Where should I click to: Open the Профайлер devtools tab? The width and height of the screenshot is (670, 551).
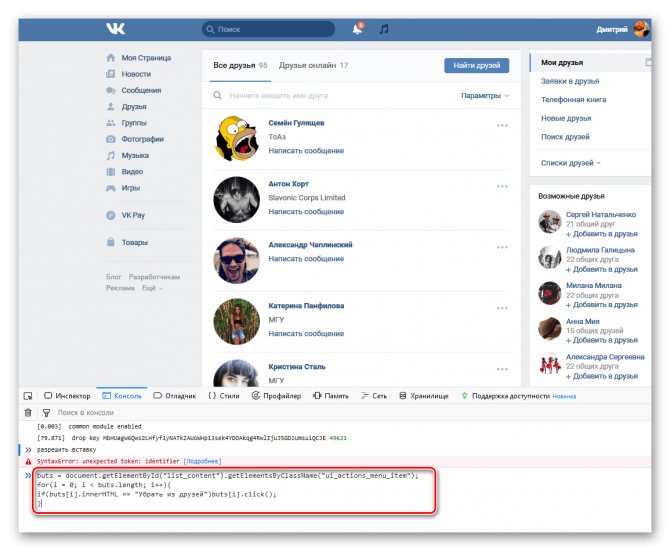(x=276, y=396)
